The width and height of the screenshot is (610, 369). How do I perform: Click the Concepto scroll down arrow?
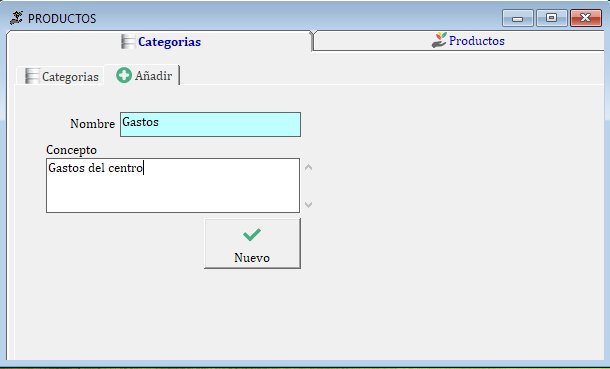[309, 204]
